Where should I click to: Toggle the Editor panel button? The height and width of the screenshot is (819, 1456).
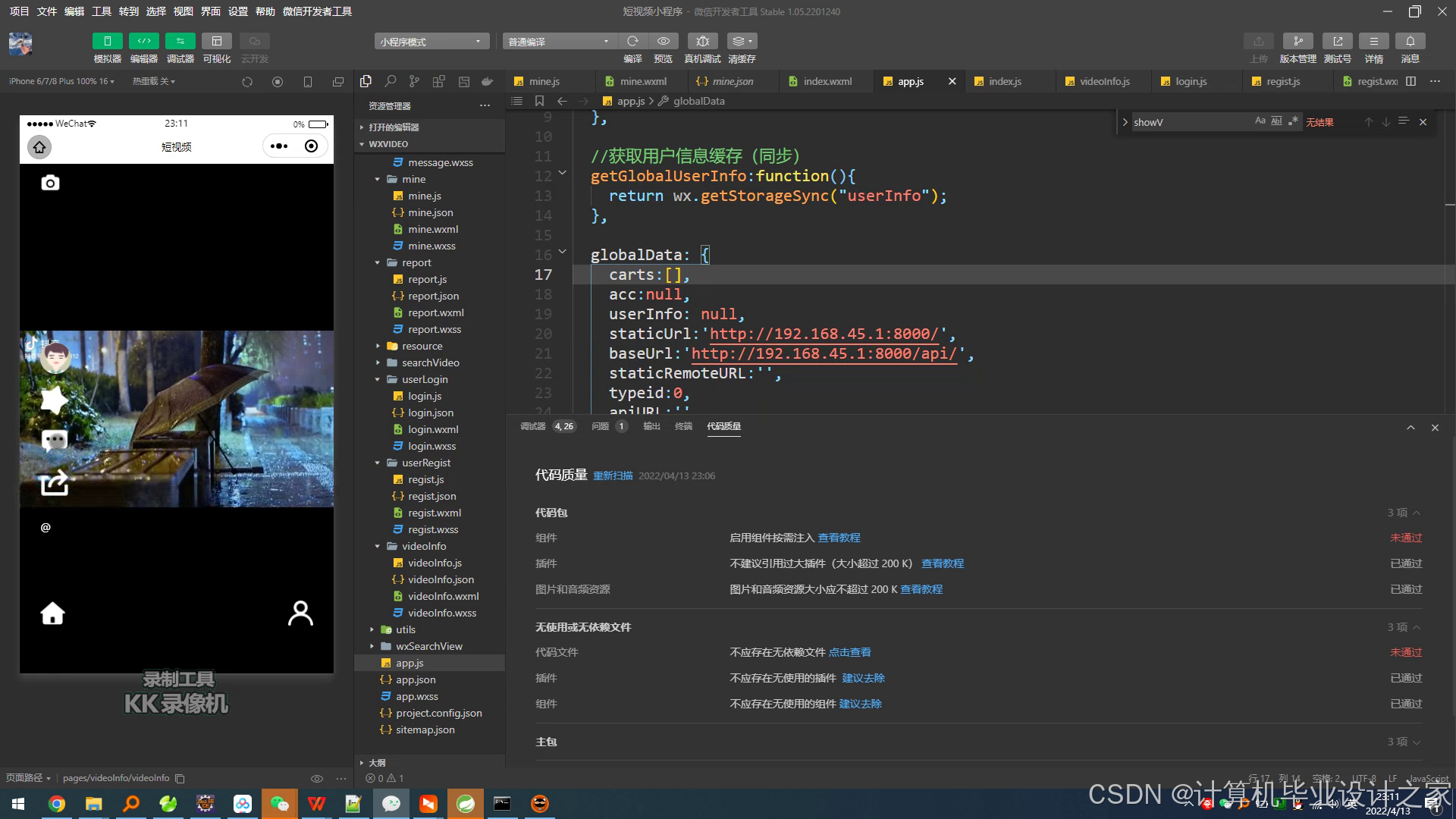click(x=143, y=41)
